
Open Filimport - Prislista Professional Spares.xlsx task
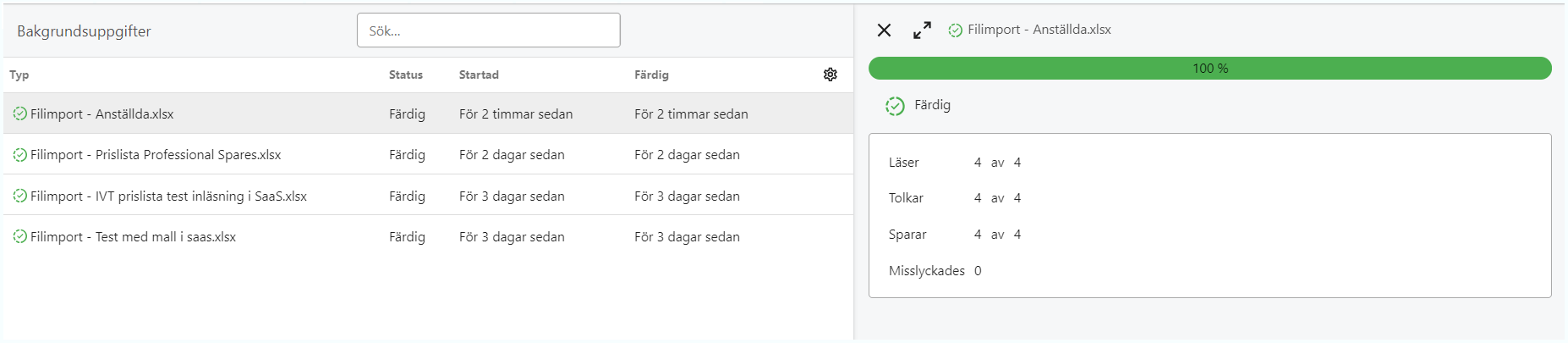[x=428, y=154]
